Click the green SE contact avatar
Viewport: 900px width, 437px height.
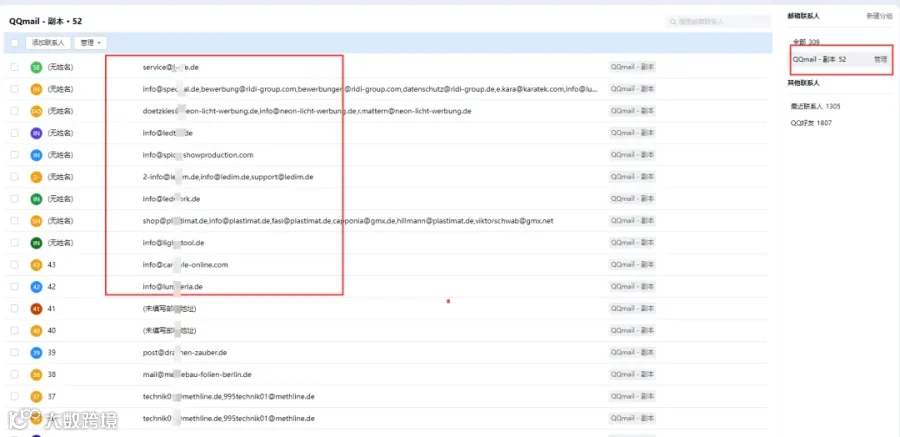[x=36, y=67]
